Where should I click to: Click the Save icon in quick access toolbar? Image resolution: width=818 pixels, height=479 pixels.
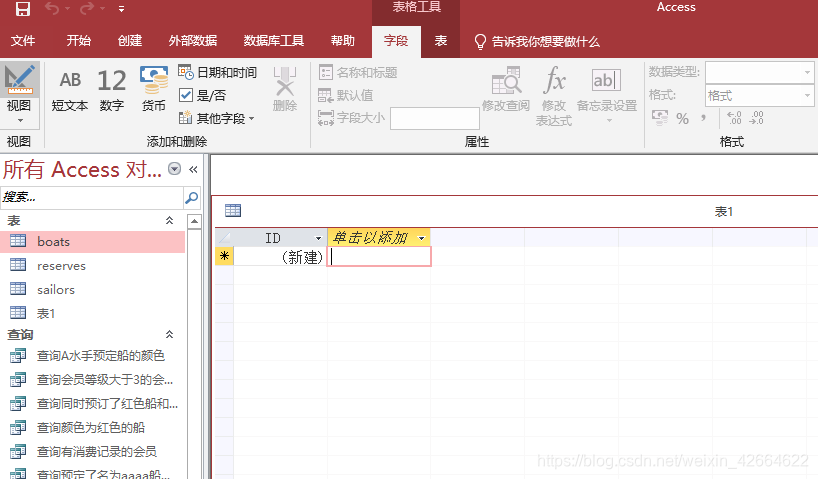tap(22, 8)
